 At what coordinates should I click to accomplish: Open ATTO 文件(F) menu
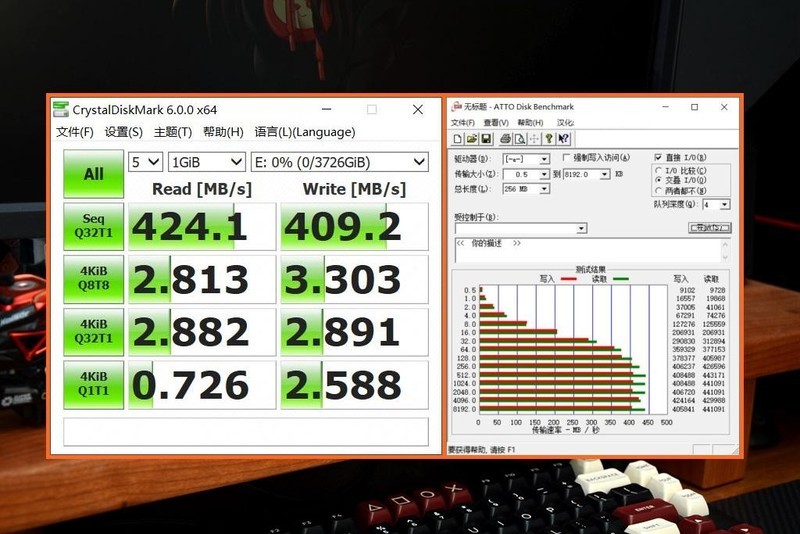(x=463, y=122)
